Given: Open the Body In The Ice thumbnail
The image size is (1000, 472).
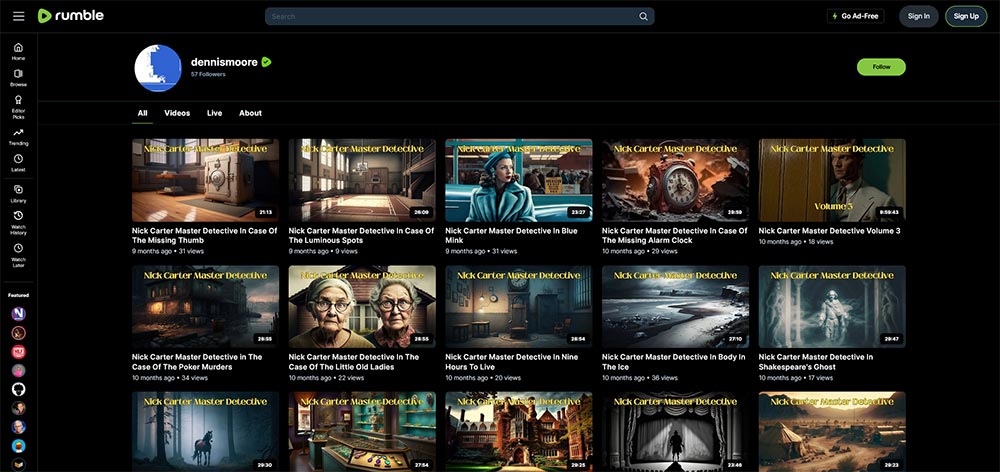Looking at the screenshot, I should (x=675, y=307).
